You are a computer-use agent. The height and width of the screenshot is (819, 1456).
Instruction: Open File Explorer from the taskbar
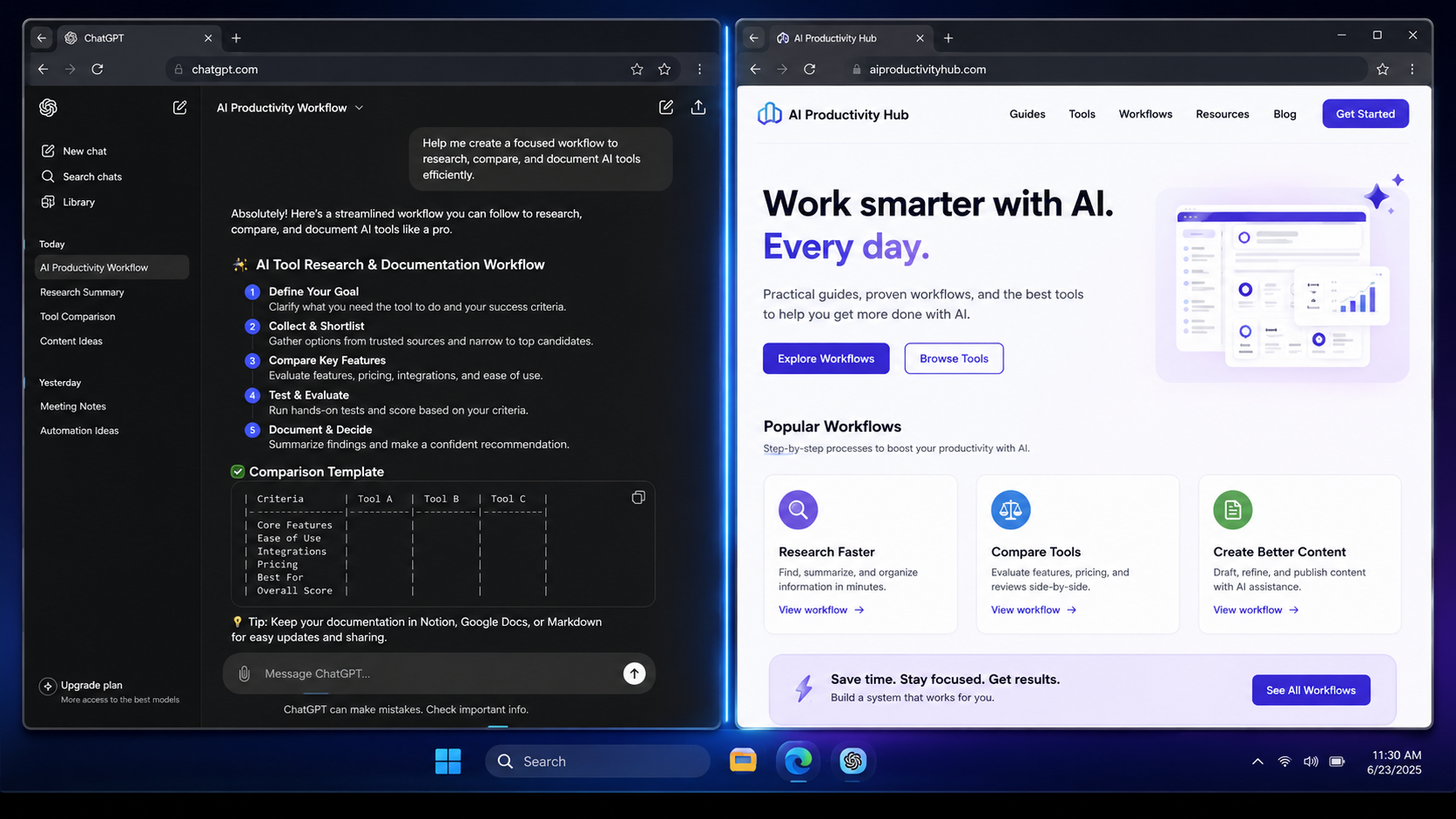[743, 761]
